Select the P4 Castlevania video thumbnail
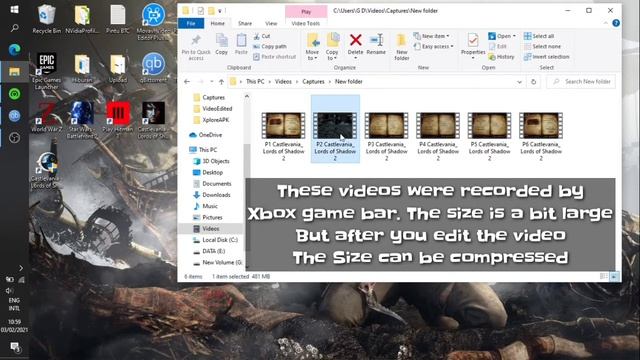This screenshot has width=640, height=360. (438, 126)
